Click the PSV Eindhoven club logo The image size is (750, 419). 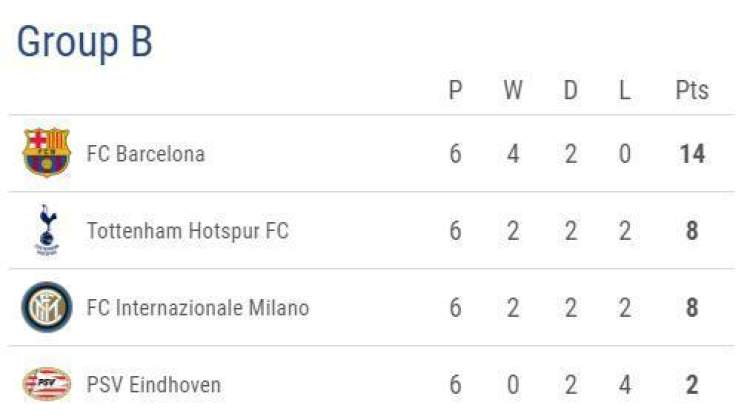(47, 384)
